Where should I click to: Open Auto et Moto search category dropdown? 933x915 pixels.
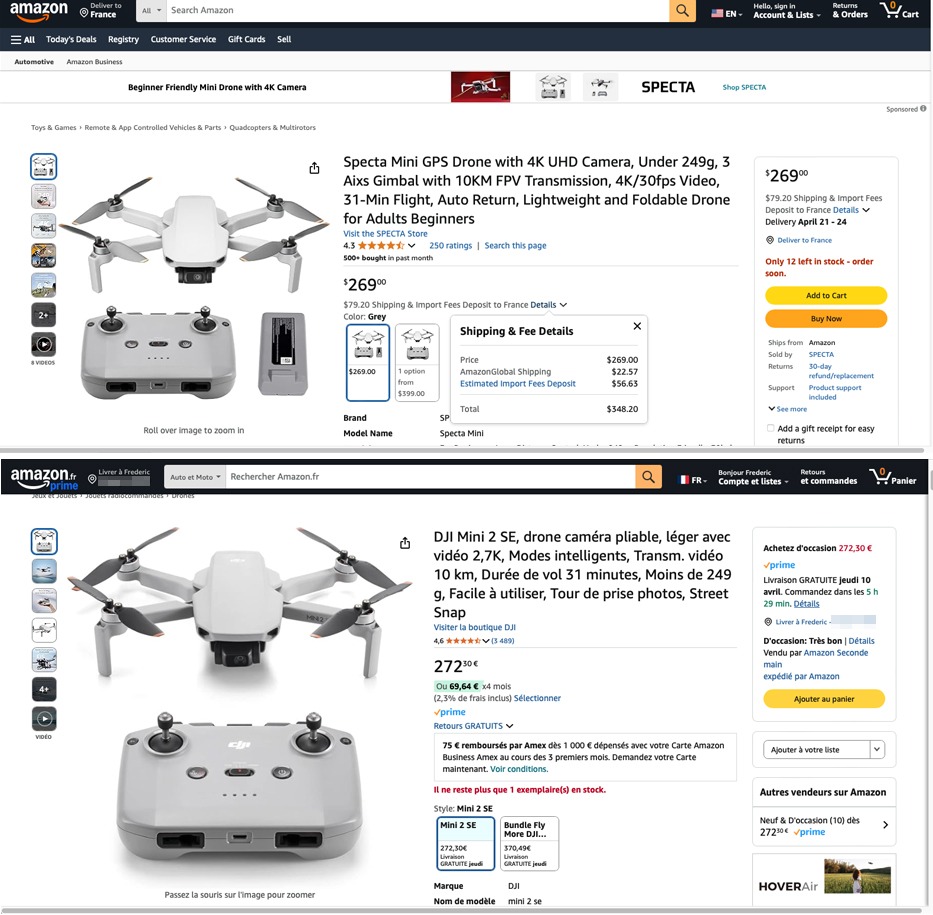tap(195, 477)
